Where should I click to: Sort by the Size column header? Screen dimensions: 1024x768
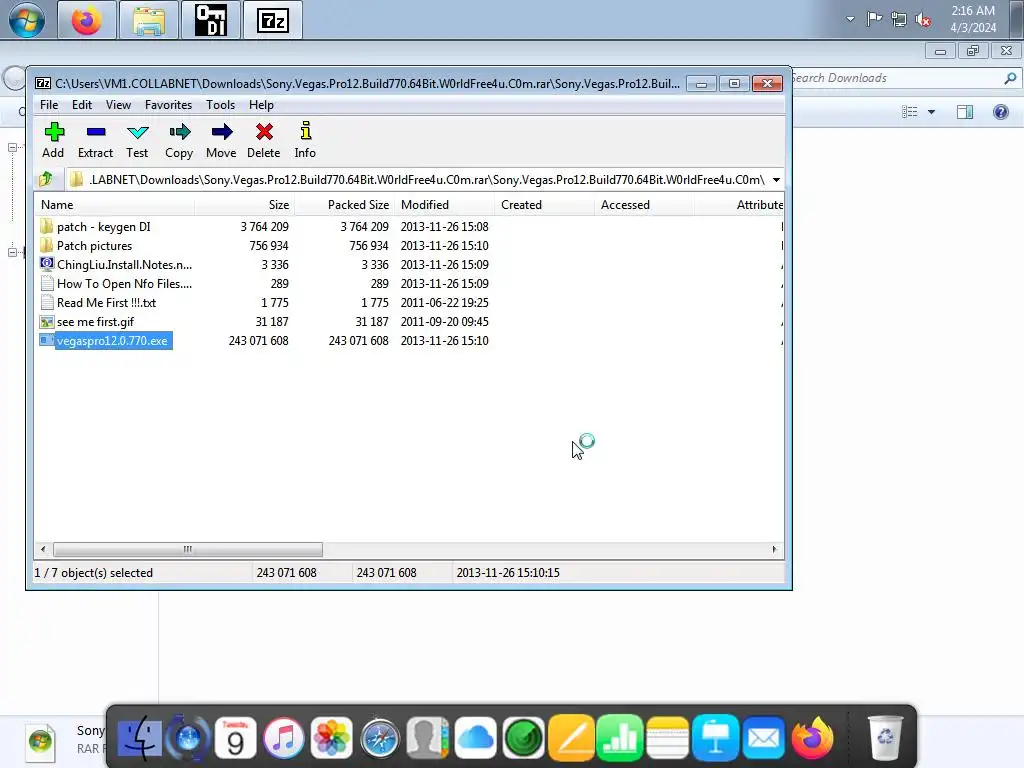coord(244,205)
